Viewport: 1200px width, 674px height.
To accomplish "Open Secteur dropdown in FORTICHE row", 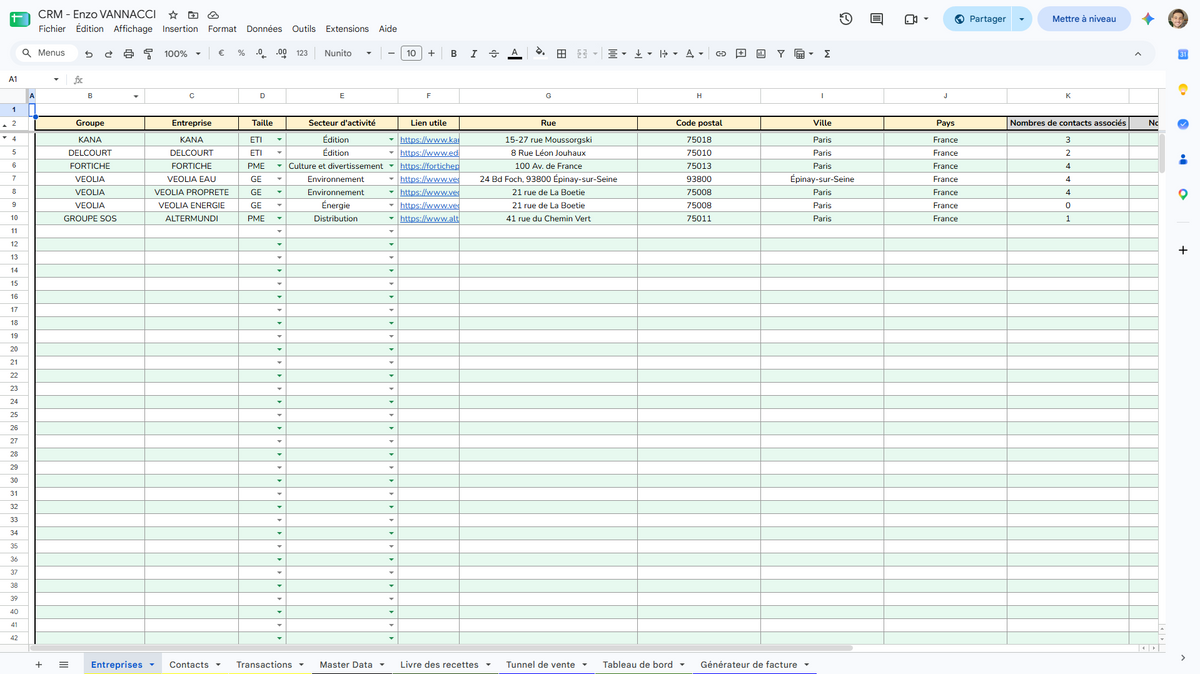I will tap(391, 166).
